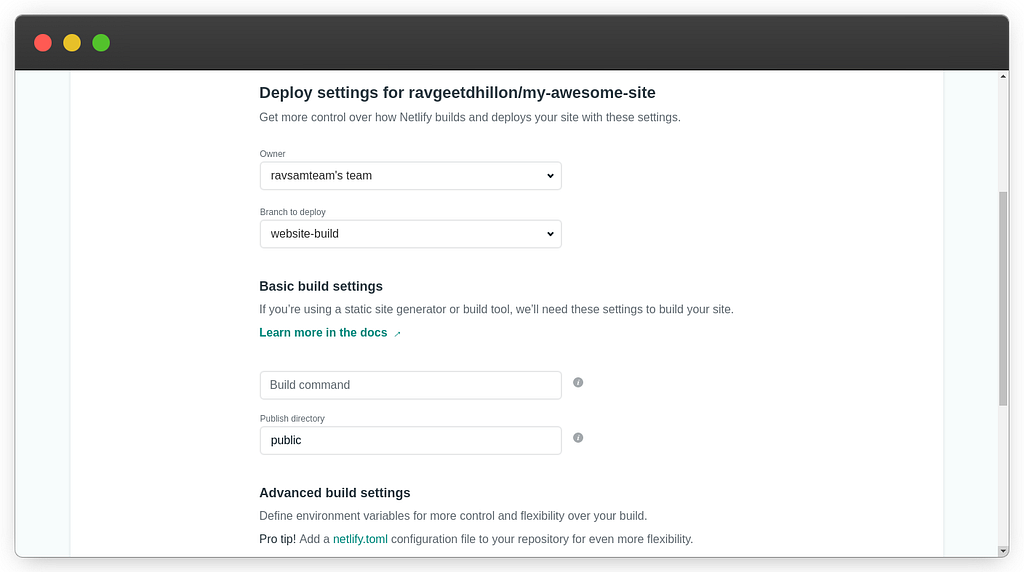The width and height of the screenshot is (1024, 572).
Task: Click the Deploy settings heading text
Action: [457, 93]
